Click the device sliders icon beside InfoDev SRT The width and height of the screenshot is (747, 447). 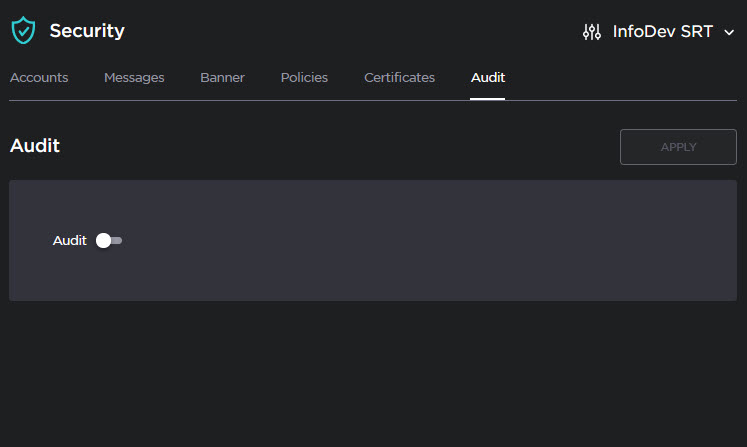591,32
